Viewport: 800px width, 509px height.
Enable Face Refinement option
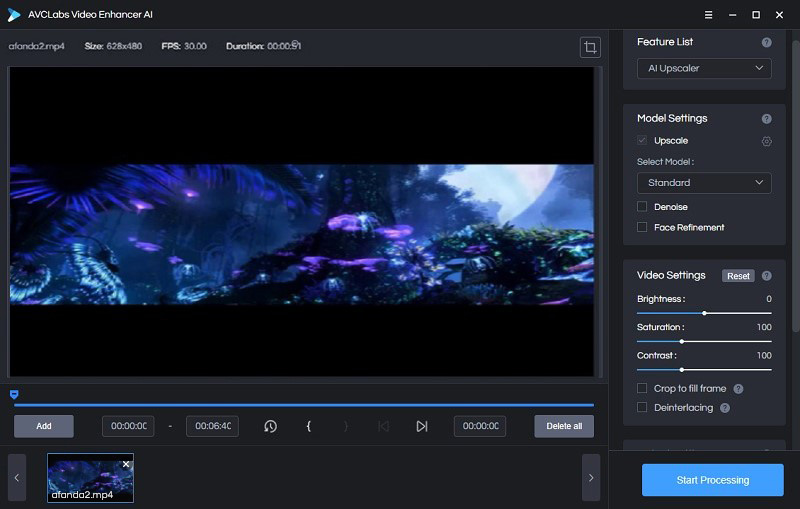point(642,227)
